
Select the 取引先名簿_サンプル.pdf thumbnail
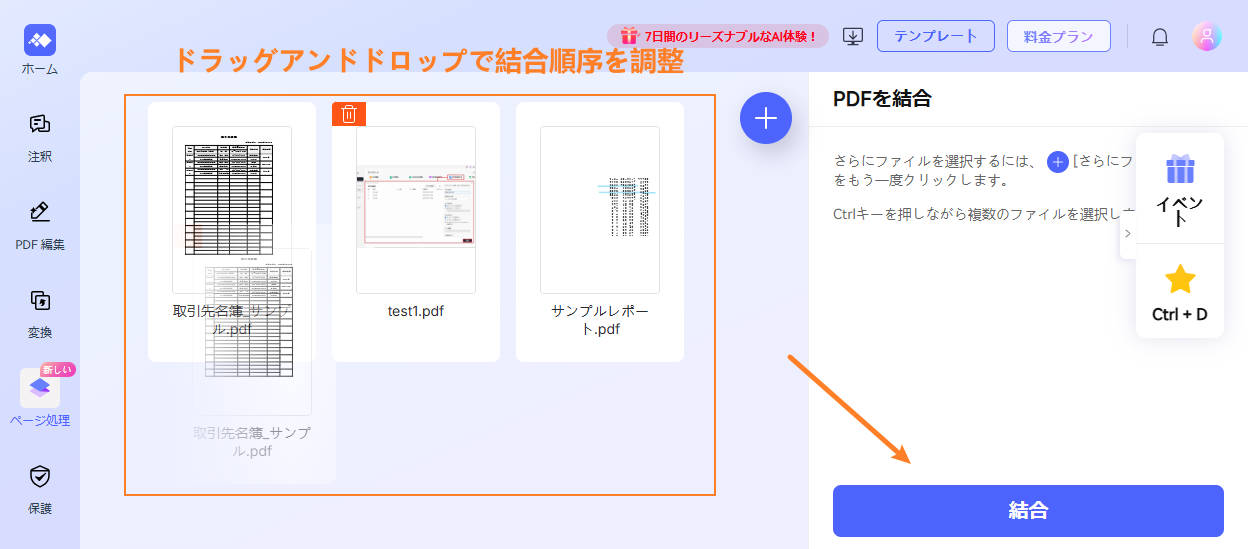(232, 209)
